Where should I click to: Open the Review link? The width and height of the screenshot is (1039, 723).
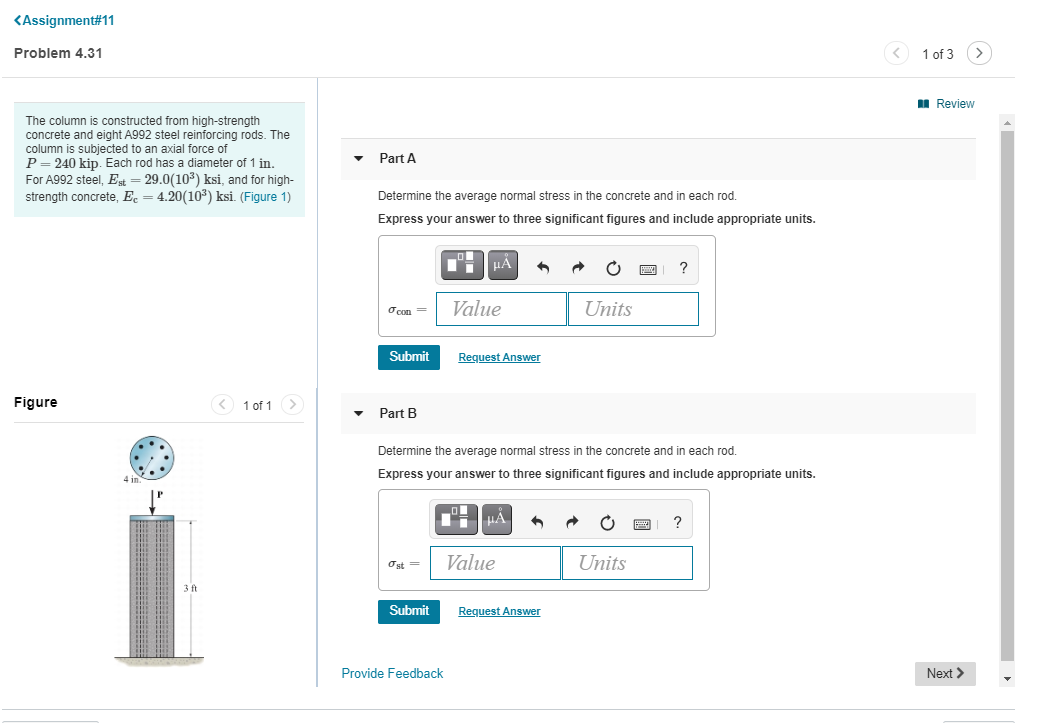click(x=946, y=103)
